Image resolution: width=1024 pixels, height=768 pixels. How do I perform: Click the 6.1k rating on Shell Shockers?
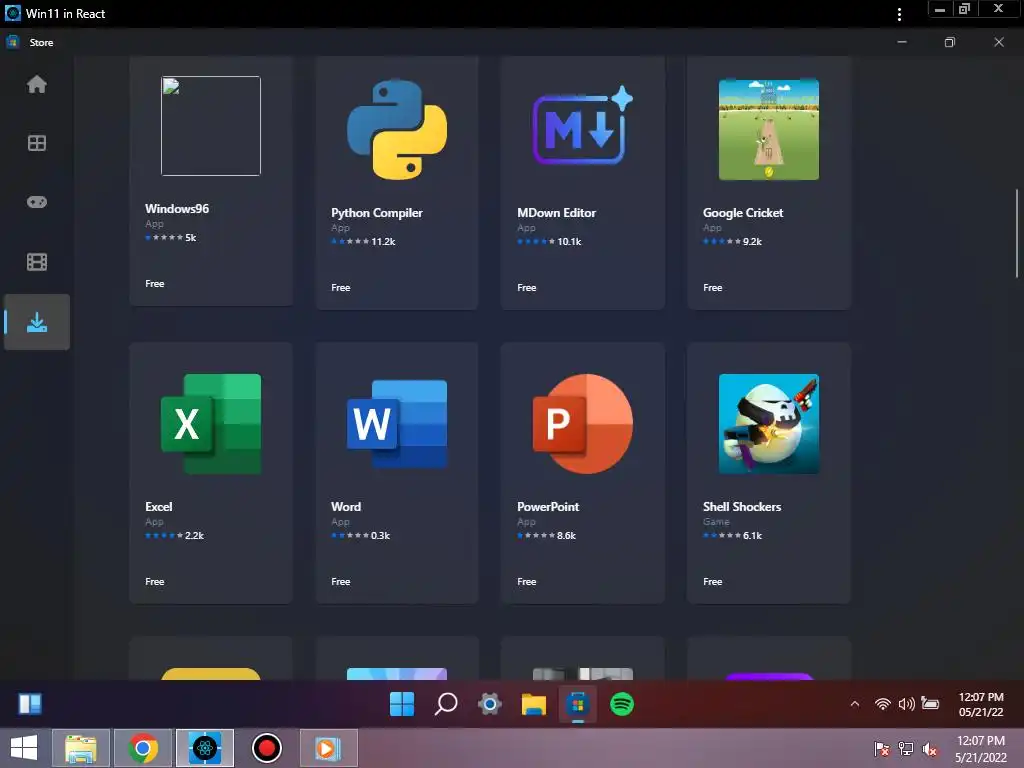point(752,536)
